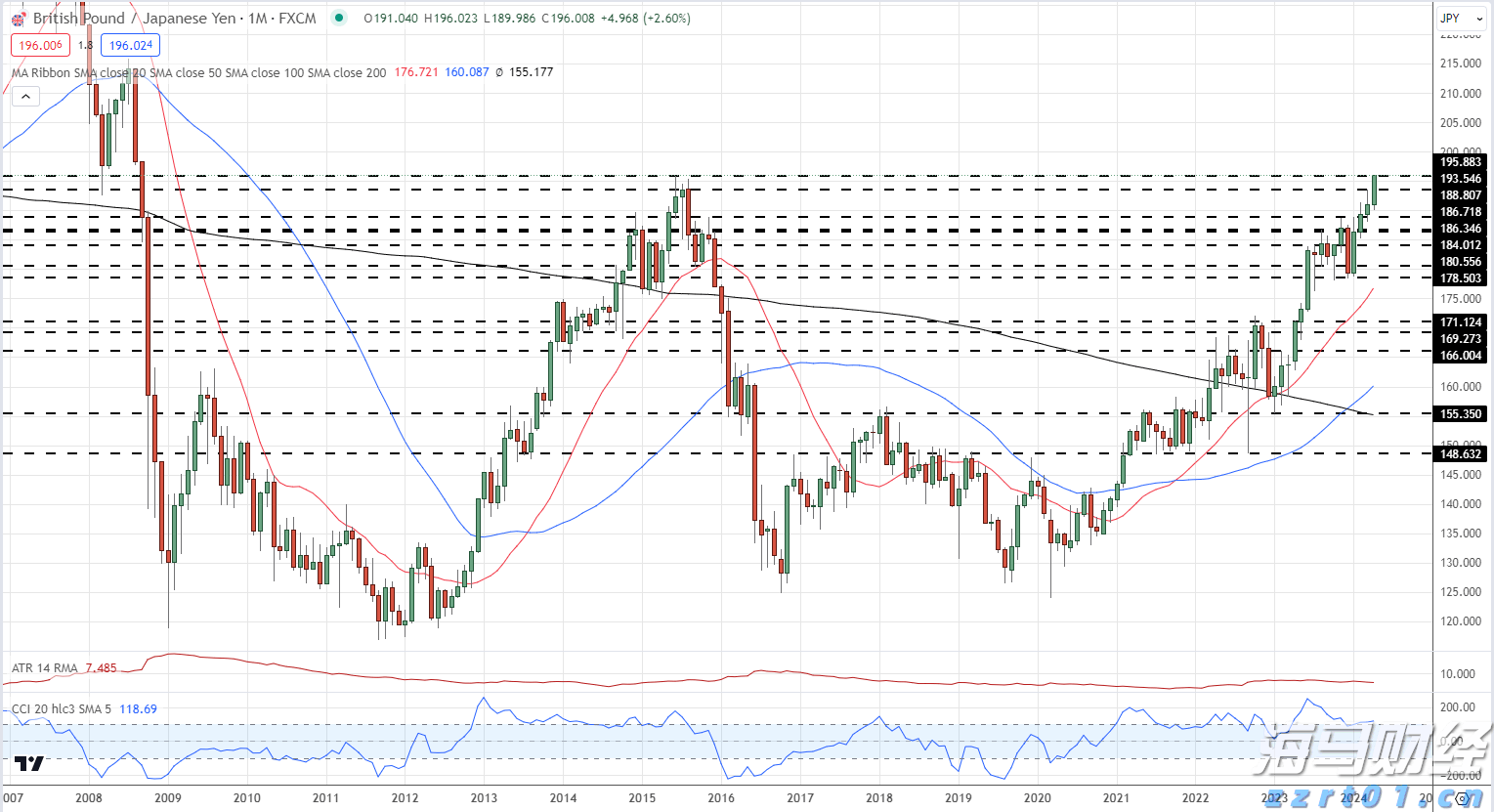This screenshot has width=1494, height=812.
Task: Click the 2016 year label on time axis
Action: click(721, 798)
